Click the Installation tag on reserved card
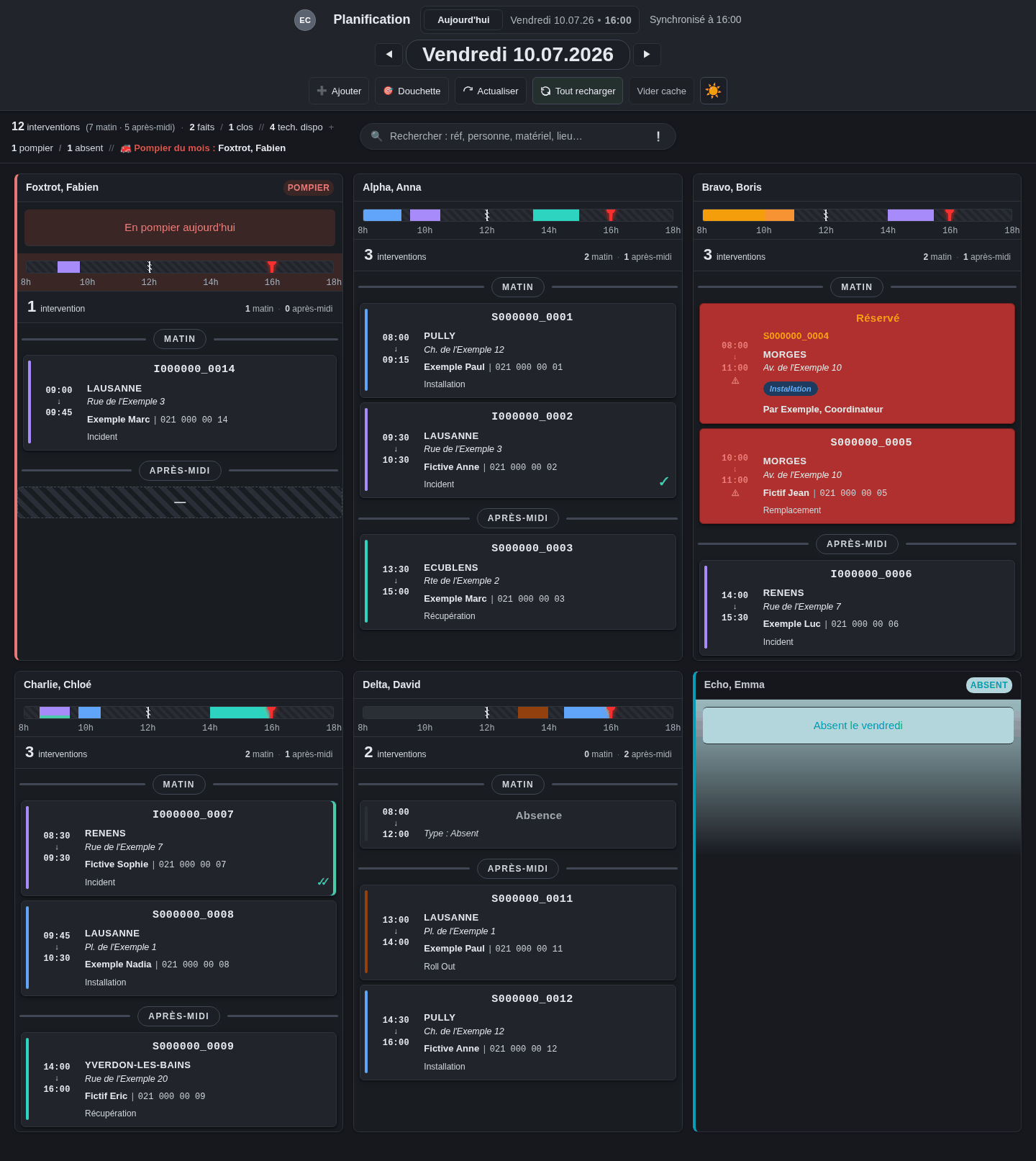Screen dimensions: 1036x1161 pyautogui.click(x=790, y=389)
